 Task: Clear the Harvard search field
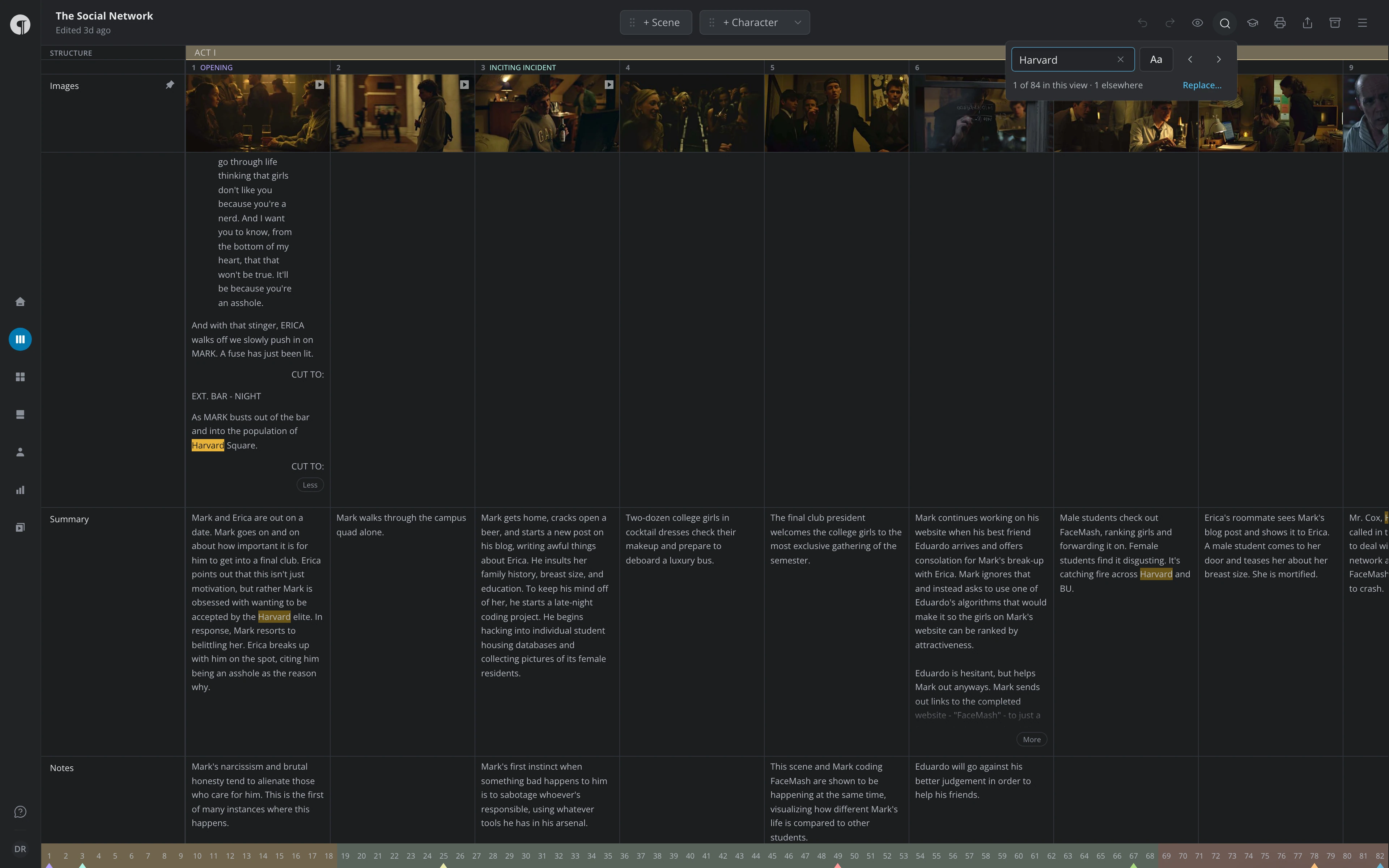pos(1120,60)
